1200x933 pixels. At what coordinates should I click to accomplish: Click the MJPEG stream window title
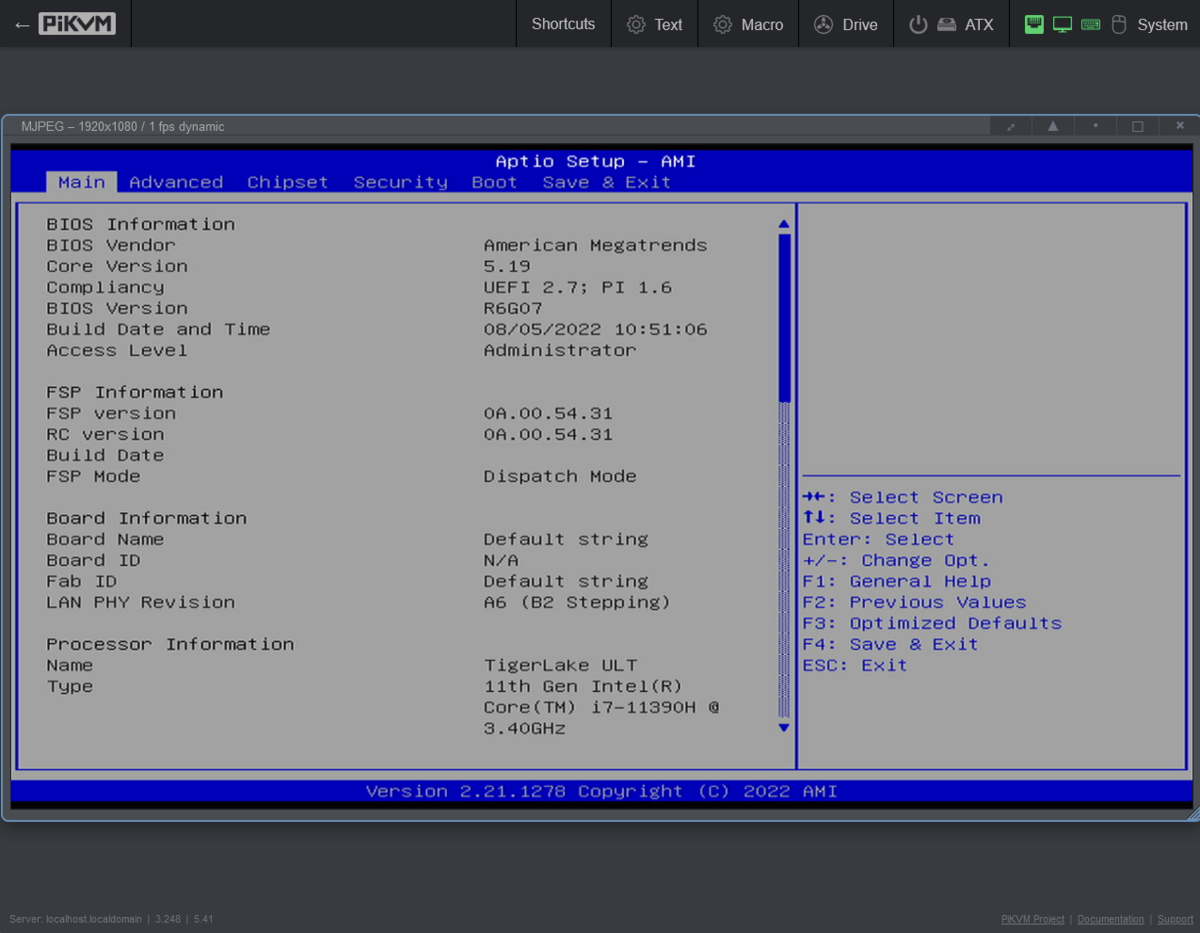point(123,127)
